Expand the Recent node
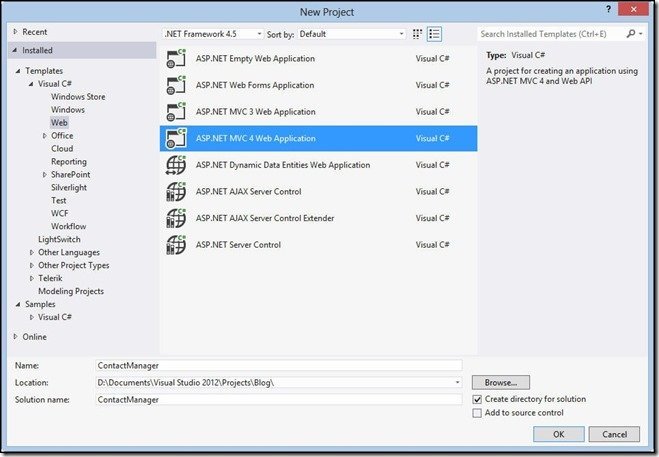This screenshot has height=457, width=659. (16, 32)
